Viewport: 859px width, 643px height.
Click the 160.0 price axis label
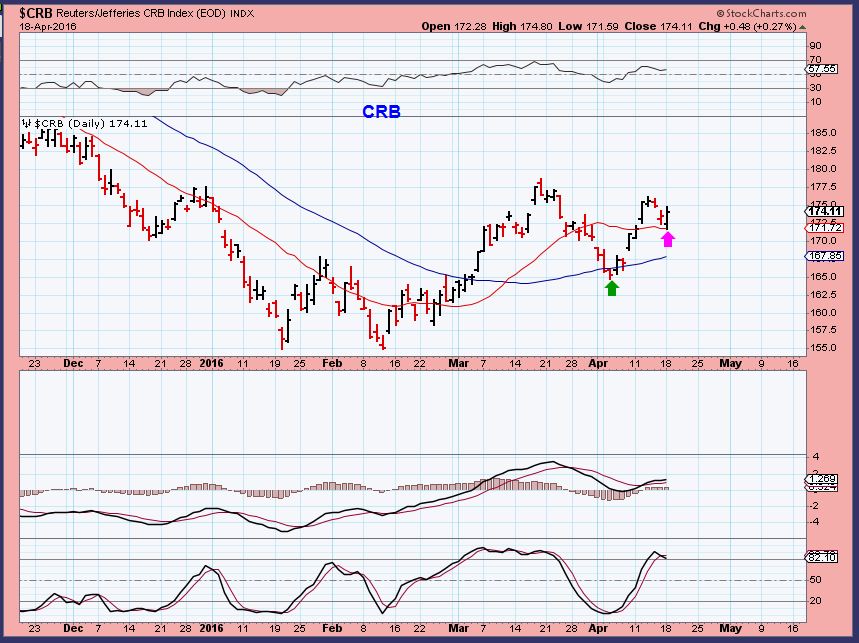click(822, 313)
